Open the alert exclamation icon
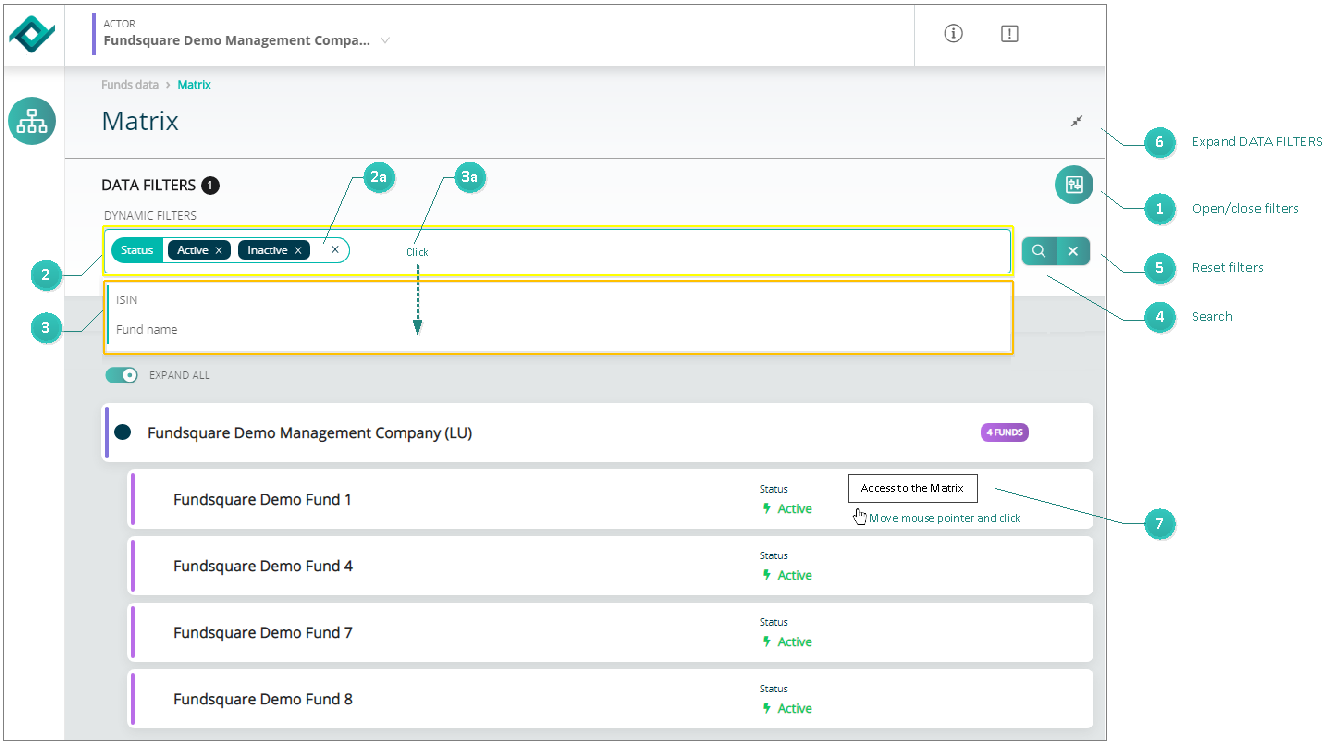Screen dimensions: 1328x746 coord(1010,34)
